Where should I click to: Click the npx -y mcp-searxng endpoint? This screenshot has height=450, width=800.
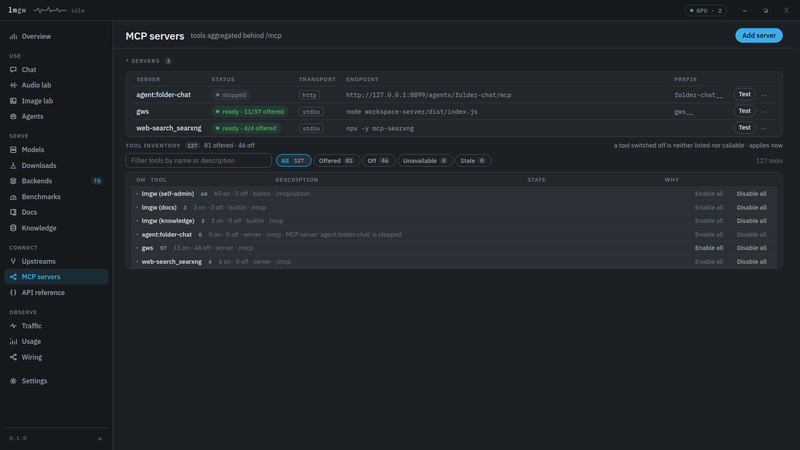[380, 129]
